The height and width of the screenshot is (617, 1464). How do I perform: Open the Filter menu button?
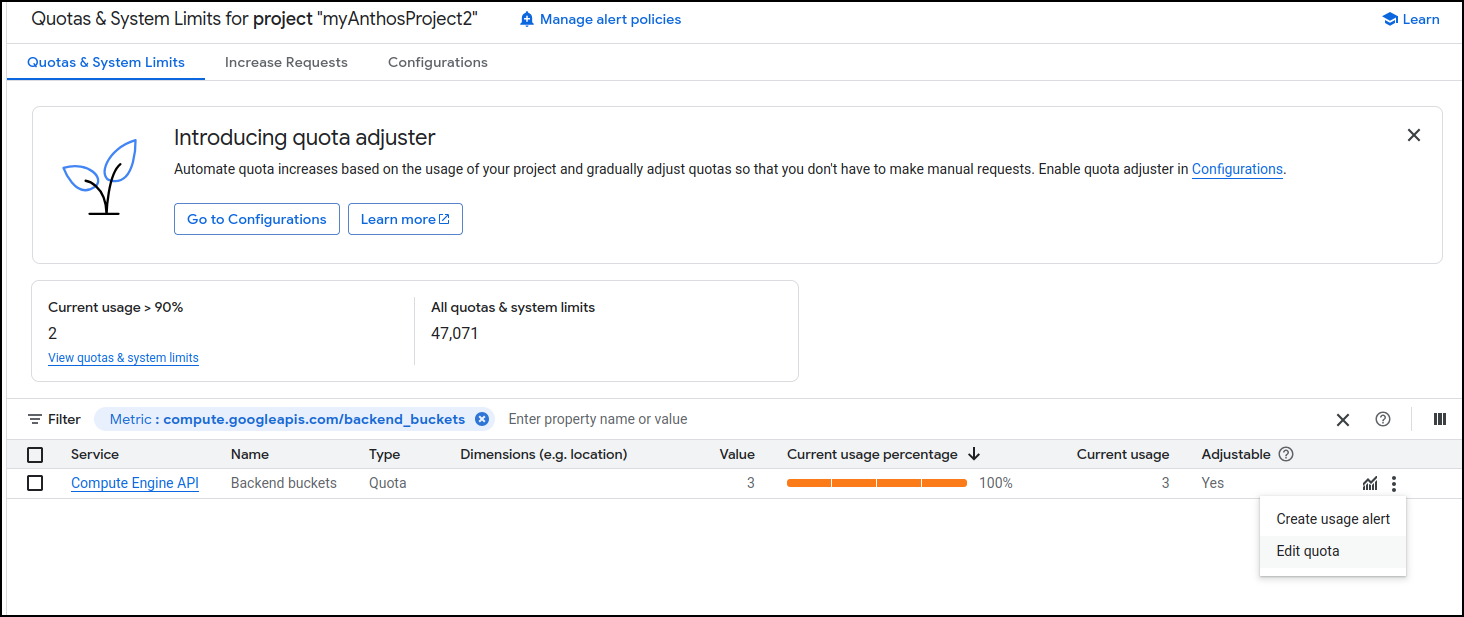[54, 419]
